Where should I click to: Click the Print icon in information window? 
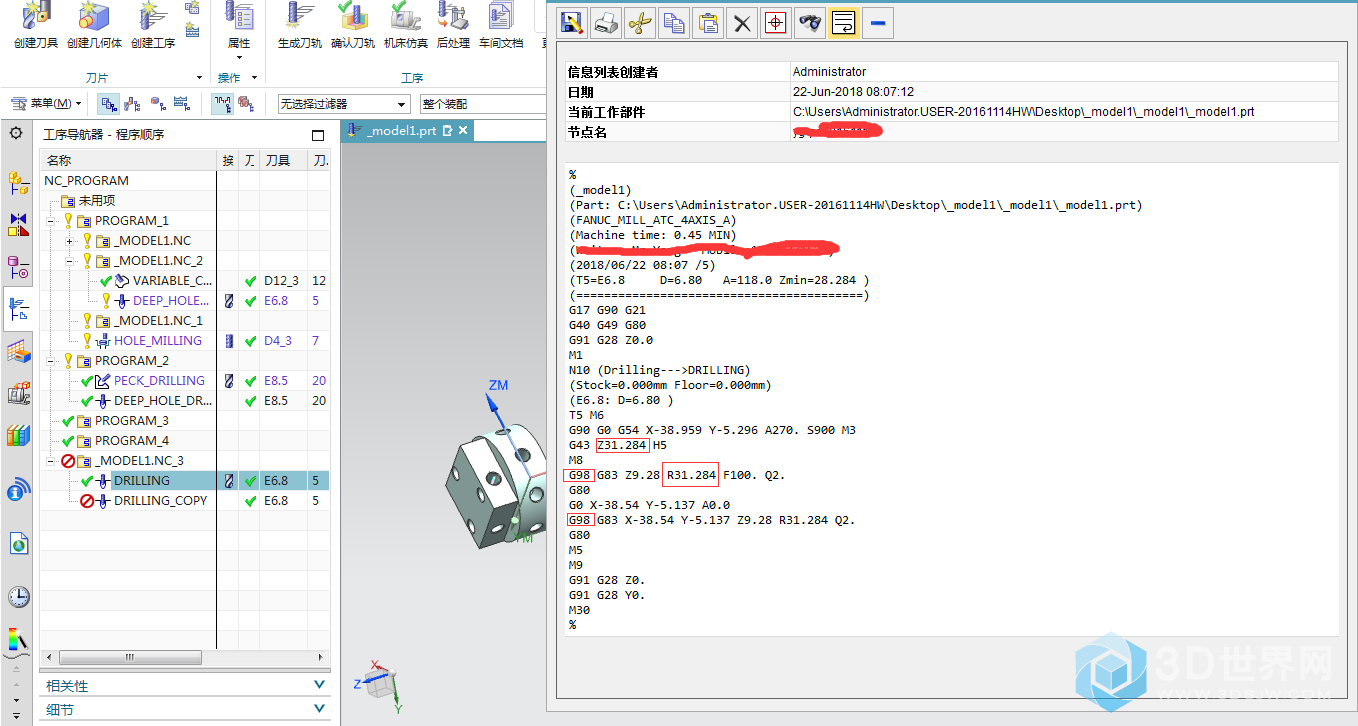606,23
